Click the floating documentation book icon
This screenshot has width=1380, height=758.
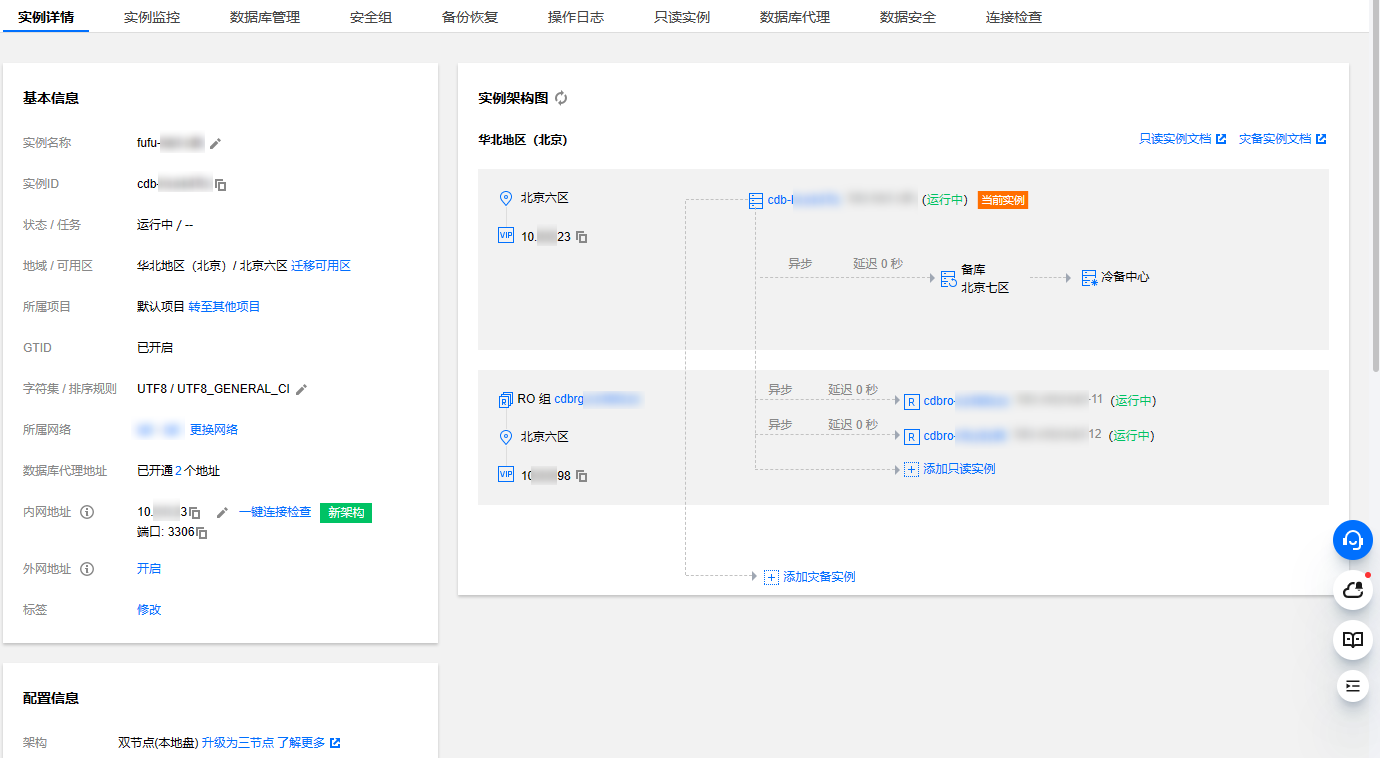(x=1352, y=639)
